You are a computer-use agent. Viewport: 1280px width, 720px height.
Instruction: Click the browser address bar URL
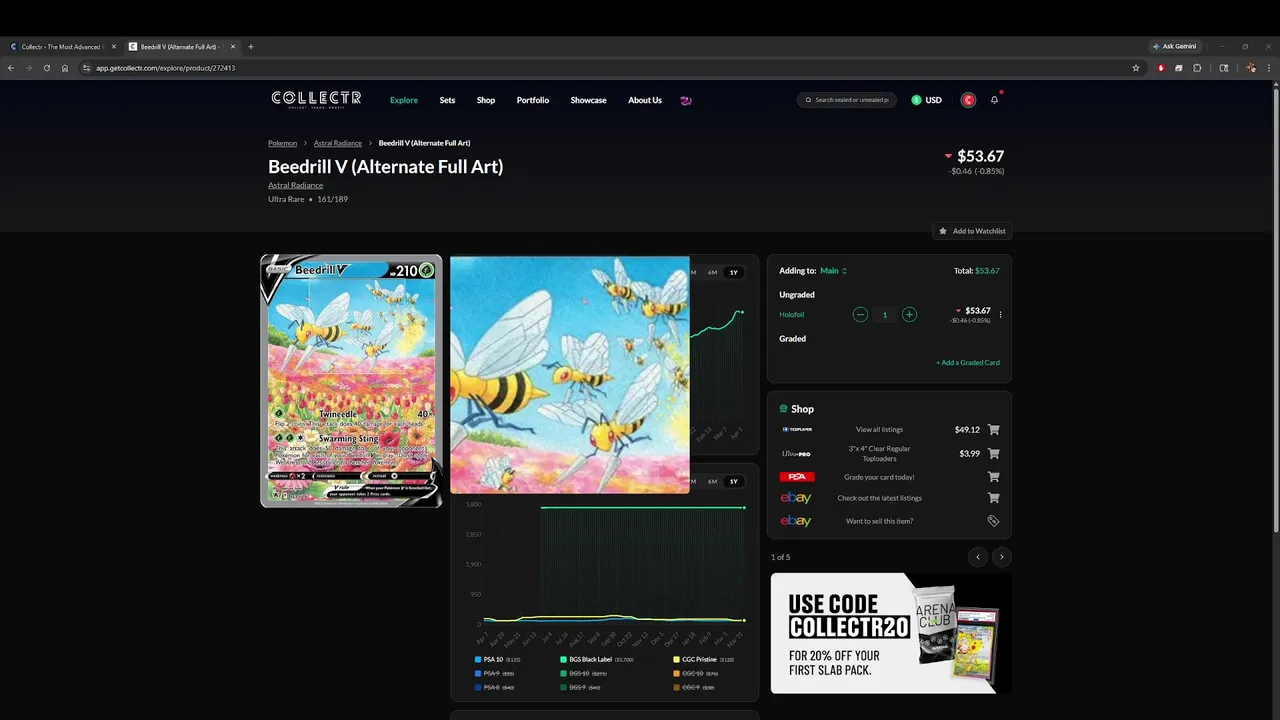[x=165, y=68]
